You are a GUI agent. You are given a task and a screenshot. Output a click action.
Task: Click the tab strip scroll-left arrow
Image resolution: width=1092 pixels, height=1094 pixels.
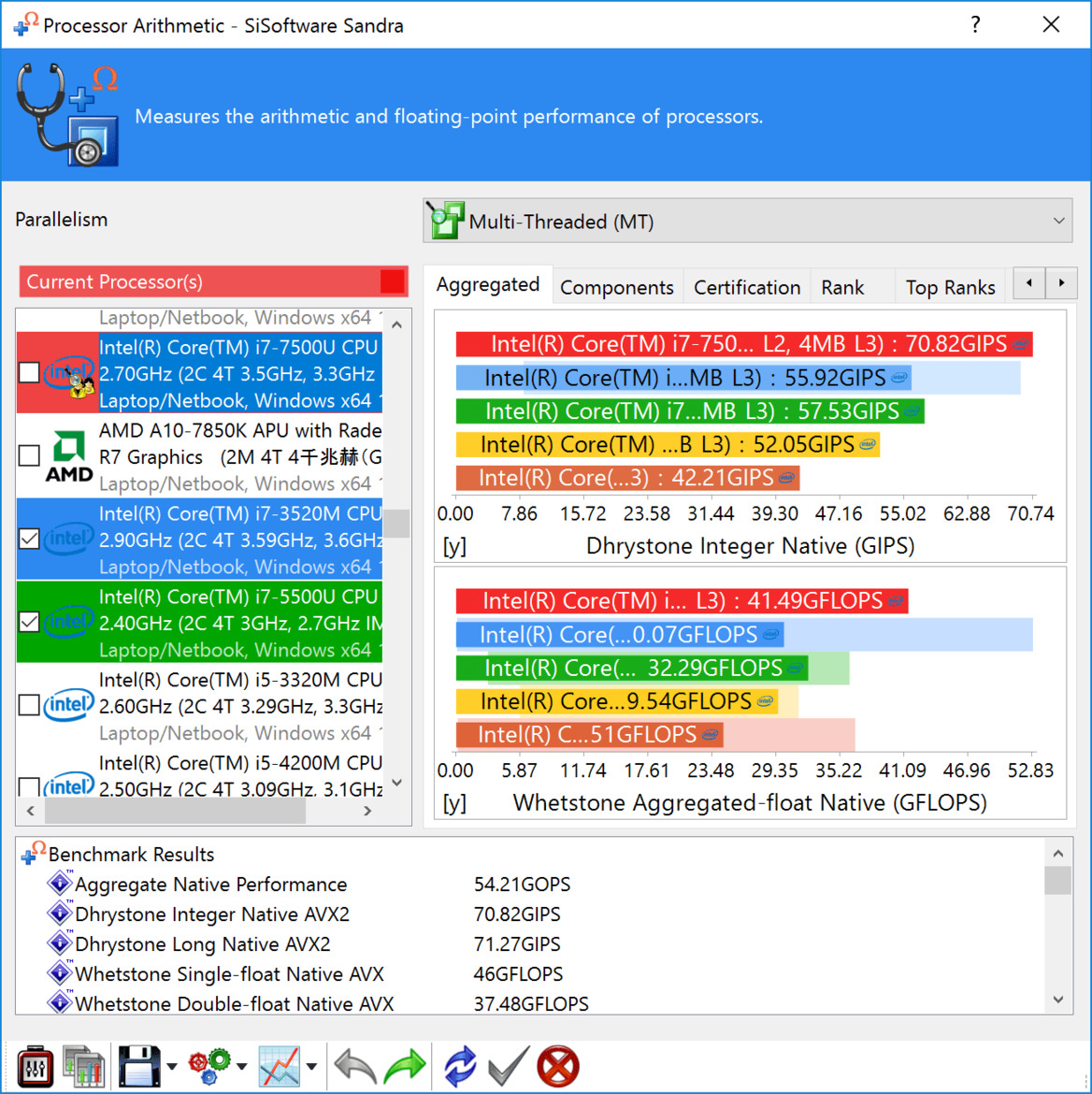1029,283
